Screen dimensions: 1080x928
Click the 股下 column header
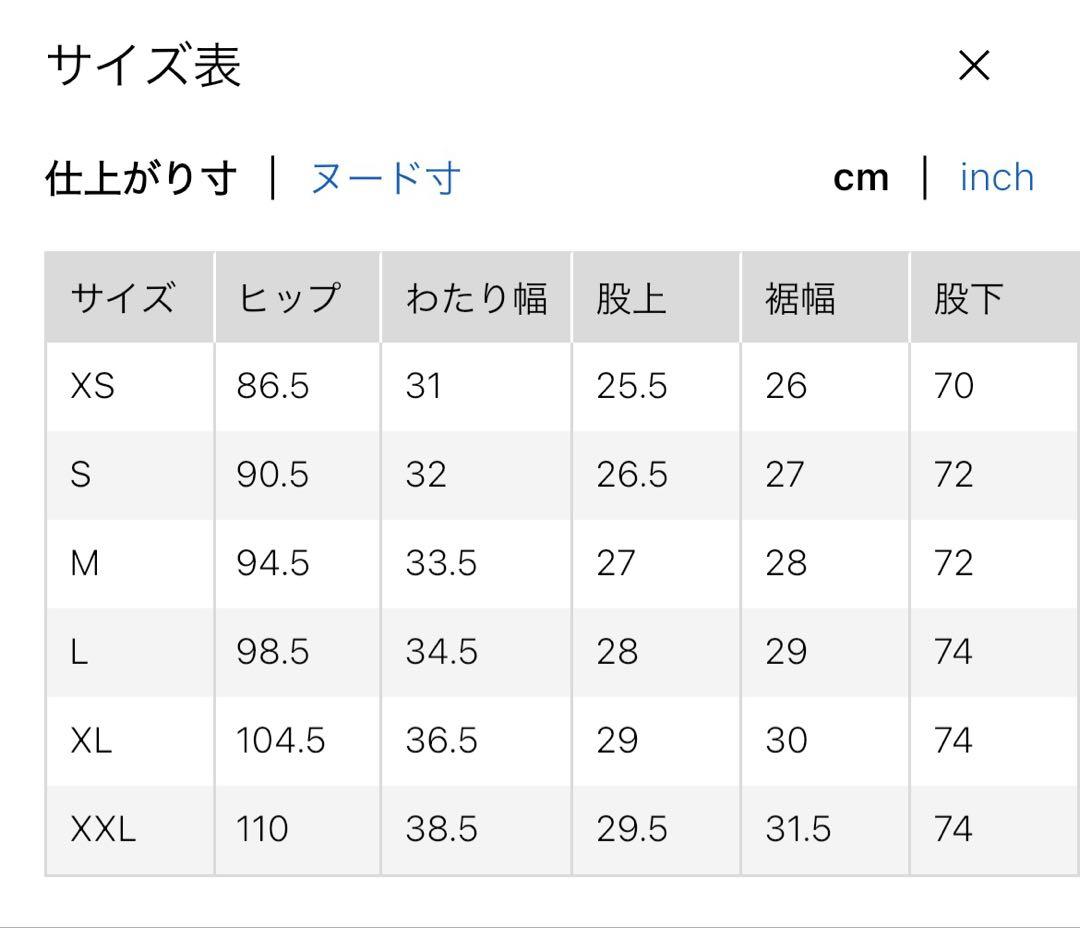point(968,298)
